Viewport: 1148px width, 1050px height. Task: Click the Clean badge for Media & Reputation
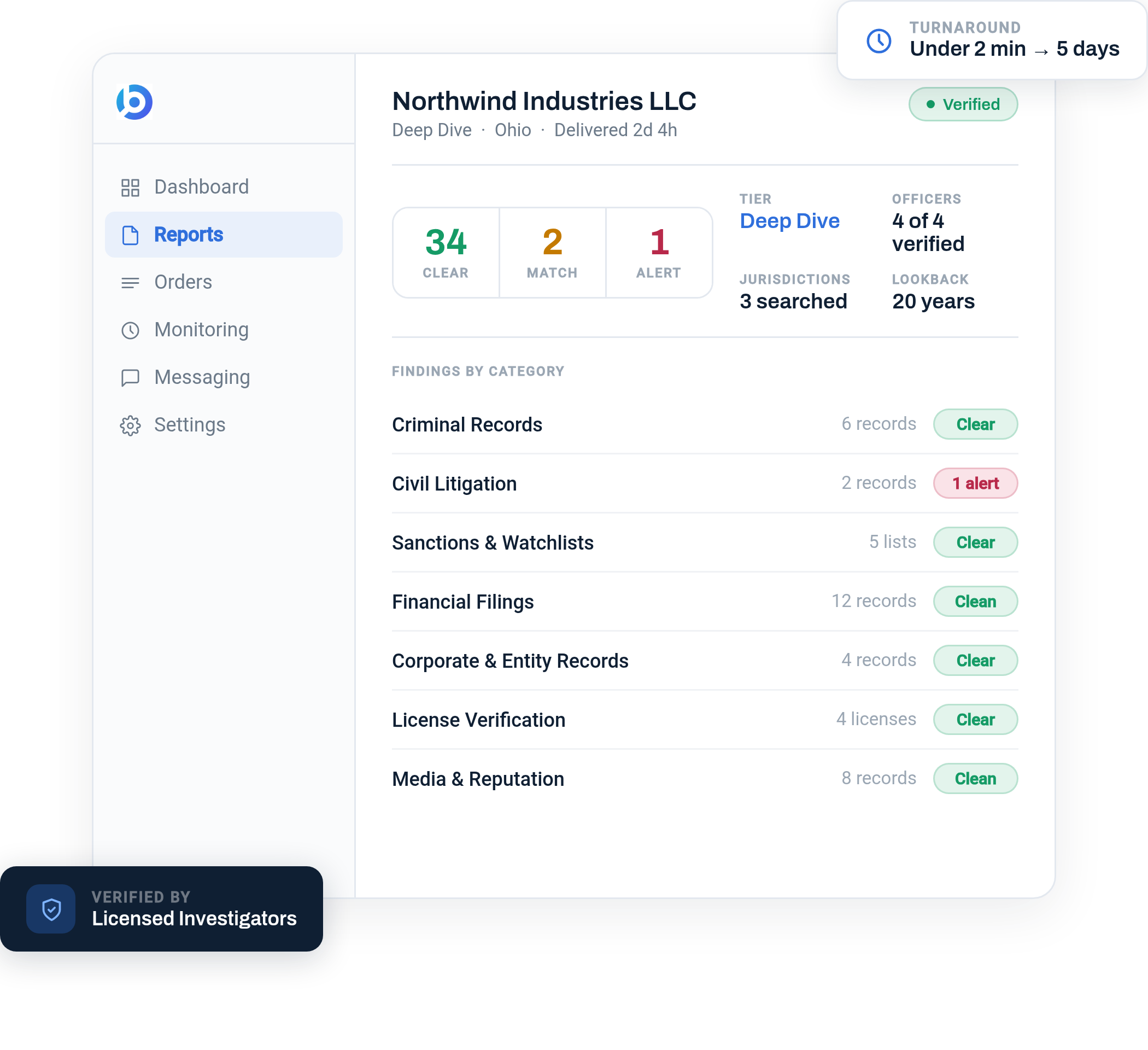tap(975, 779)
